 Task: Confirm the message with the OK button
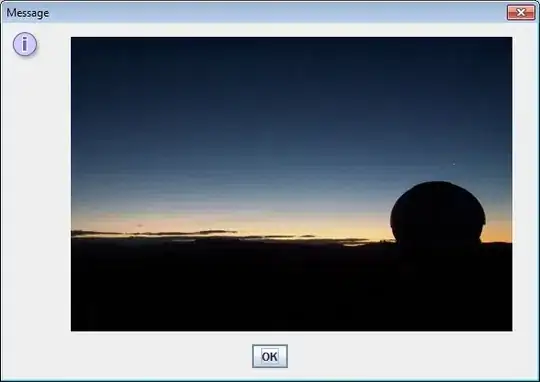click(x=270, y=356)
